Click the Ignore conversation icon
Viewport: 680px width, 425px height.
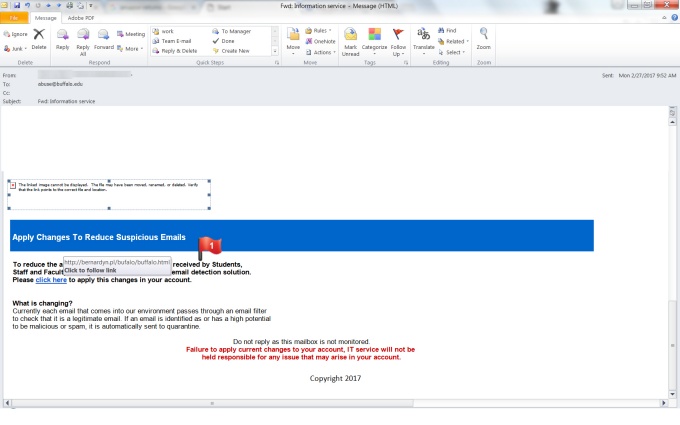16,34
